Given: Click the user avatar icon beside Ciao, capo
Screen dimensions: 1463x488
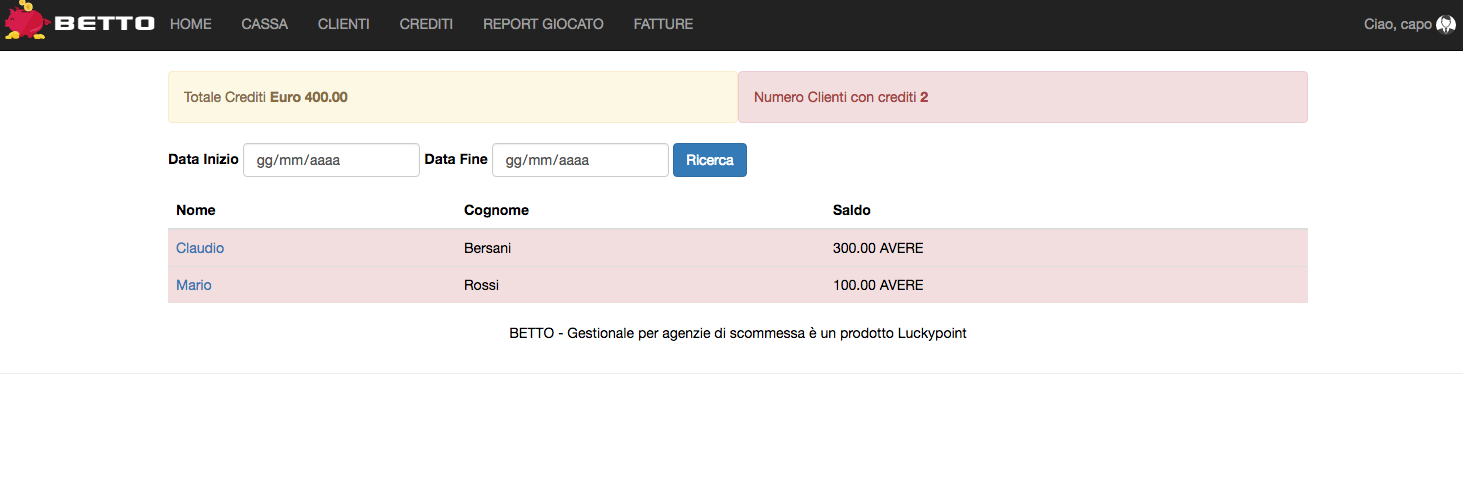Looking at the screenshot, I should click(x=1445, y=24).
